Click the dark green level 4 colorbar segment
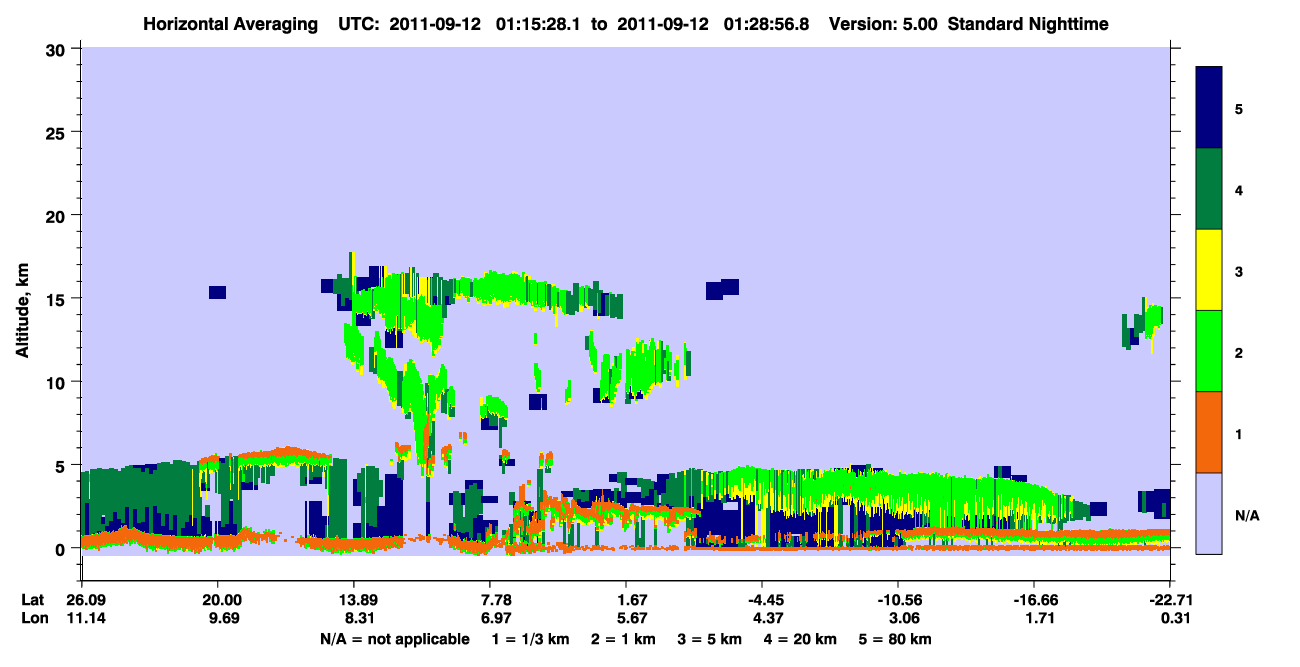Image resolution: width=1300 pixels, height=667 pixels. tap(1209, 189)
